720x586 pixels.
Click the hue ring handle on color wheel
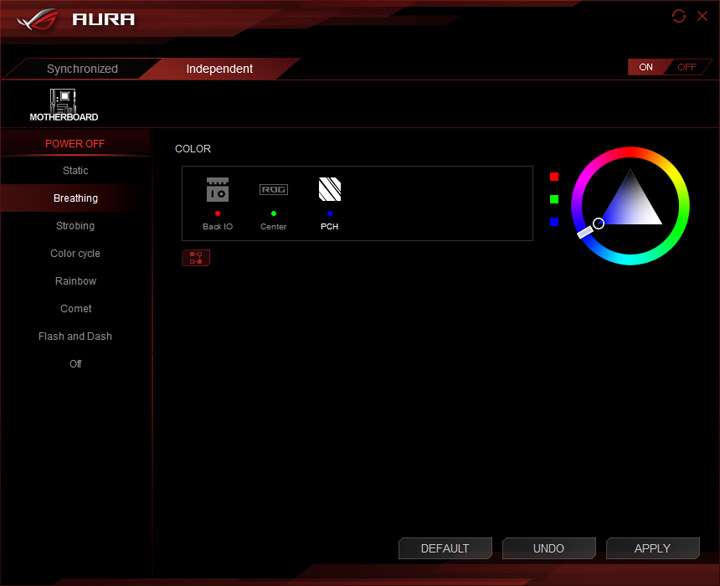(585, 232)
